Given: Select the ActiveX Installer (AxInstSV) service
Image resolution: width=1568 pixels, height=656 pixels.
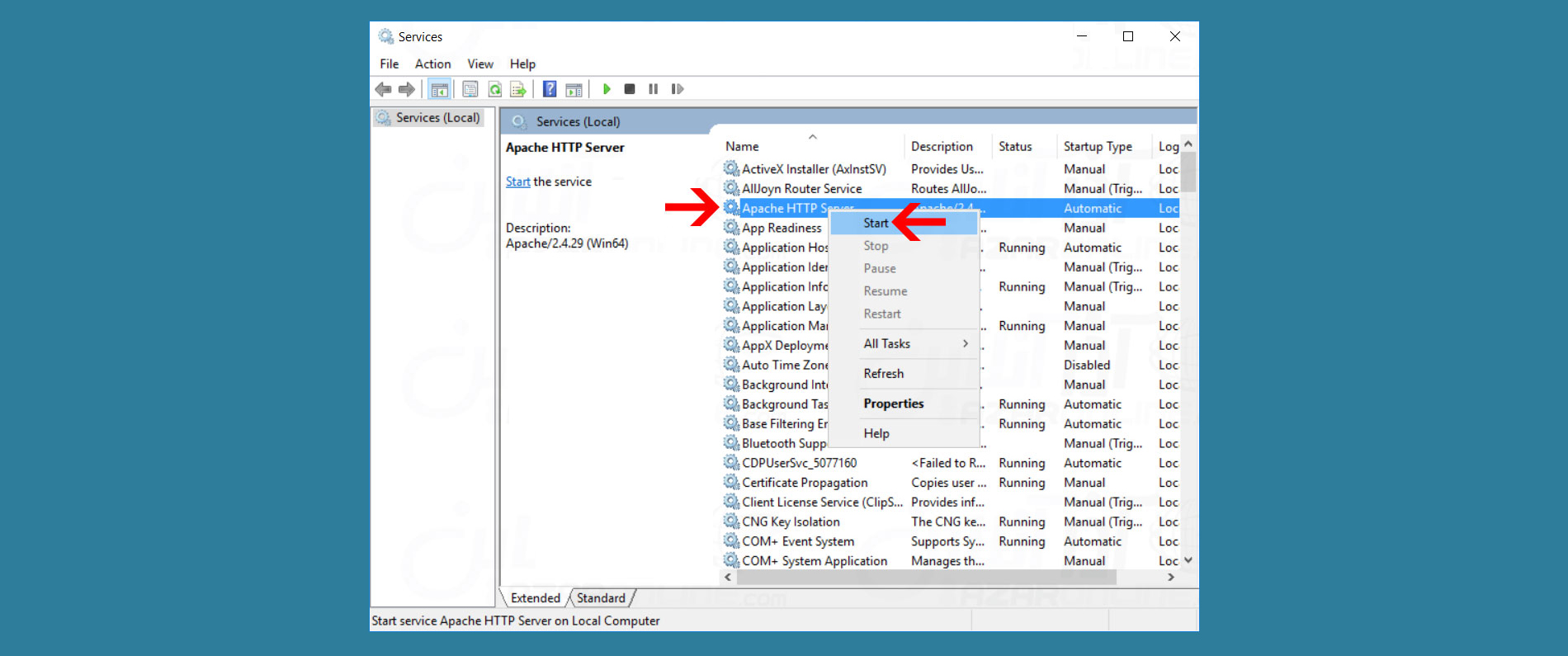Looking at the screenshot, I should point(949,168).
